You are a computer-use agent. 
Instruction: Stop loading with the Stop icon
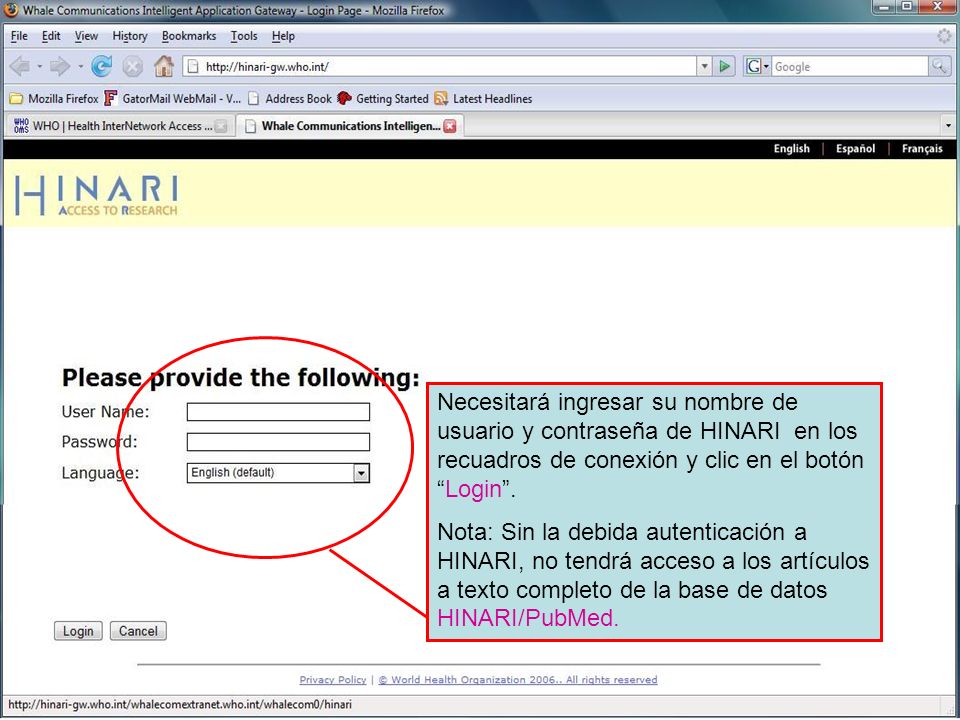pyautogui.click(x=132, y=67)
